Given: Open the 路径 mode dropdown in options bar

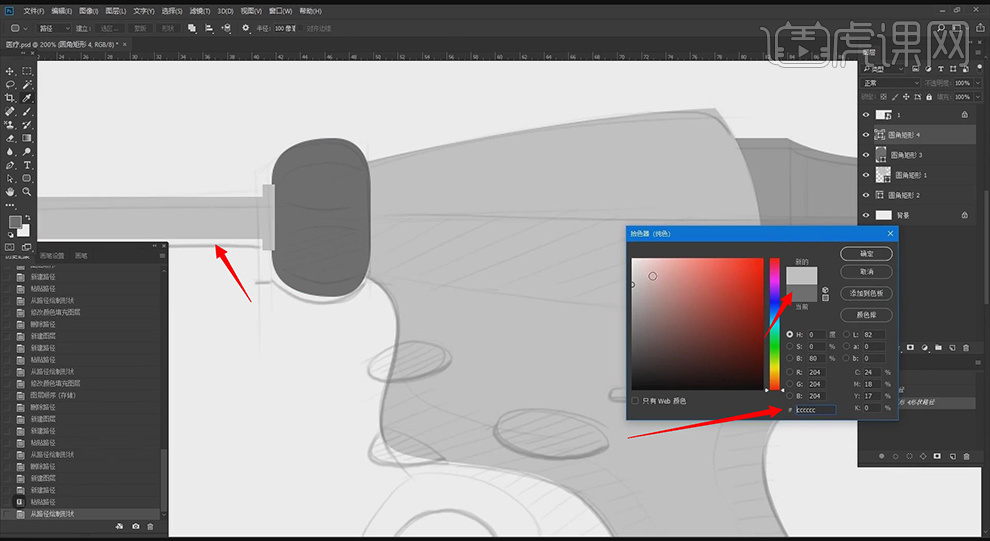Looking at the screenshot, I should click(54, 28).
